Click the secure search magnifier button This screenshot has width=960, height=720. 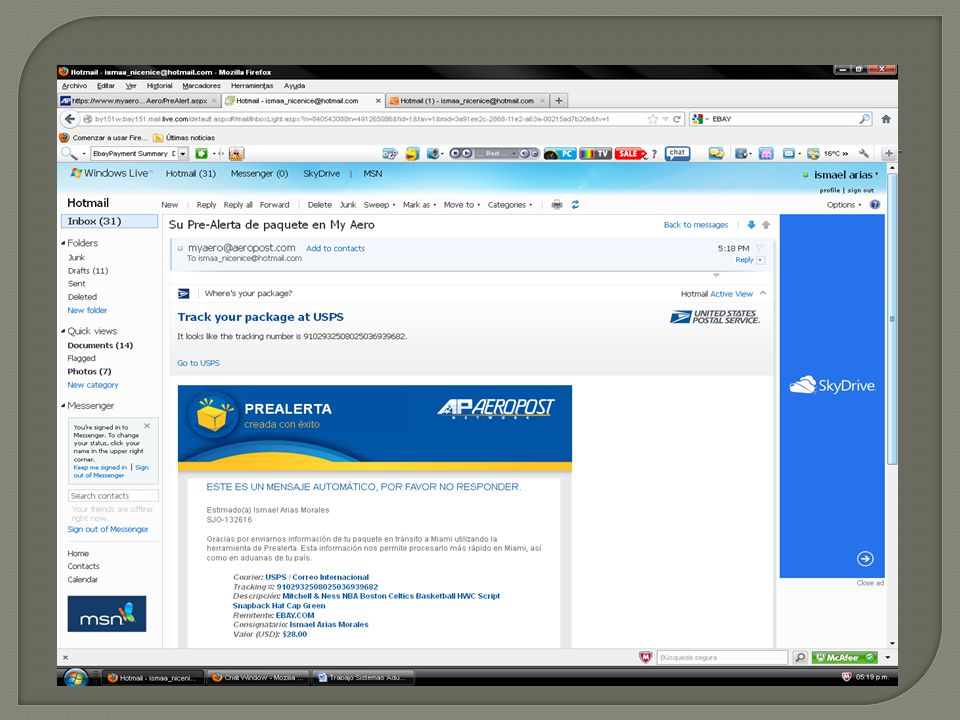tap(799, 657)
